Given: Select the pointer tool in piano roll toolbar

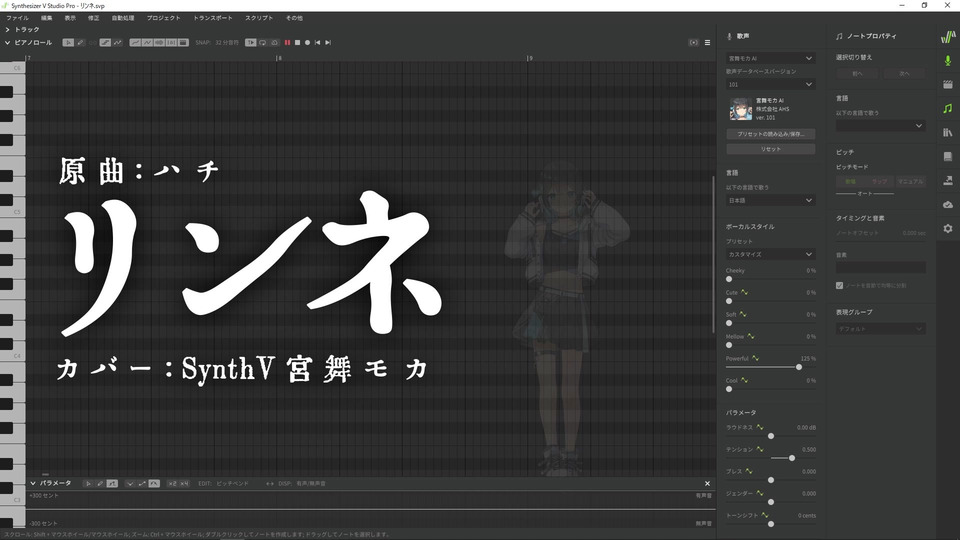Looking at the screenshot, I should point(68,43).
